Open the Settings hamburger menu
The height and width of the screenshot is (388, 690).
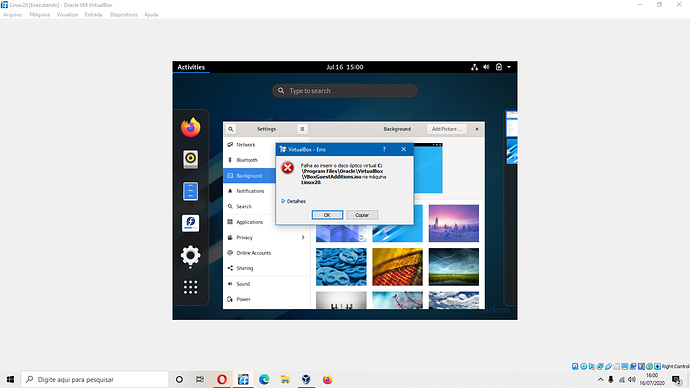302,129
